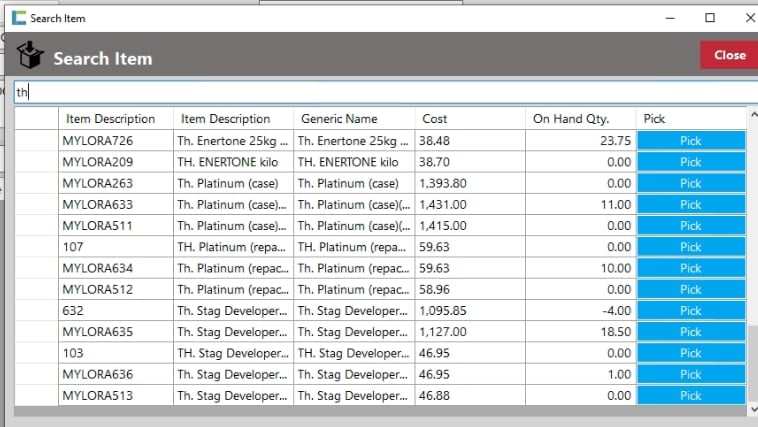Pick item 632 Th. Stag Developer

pos(690,311)
